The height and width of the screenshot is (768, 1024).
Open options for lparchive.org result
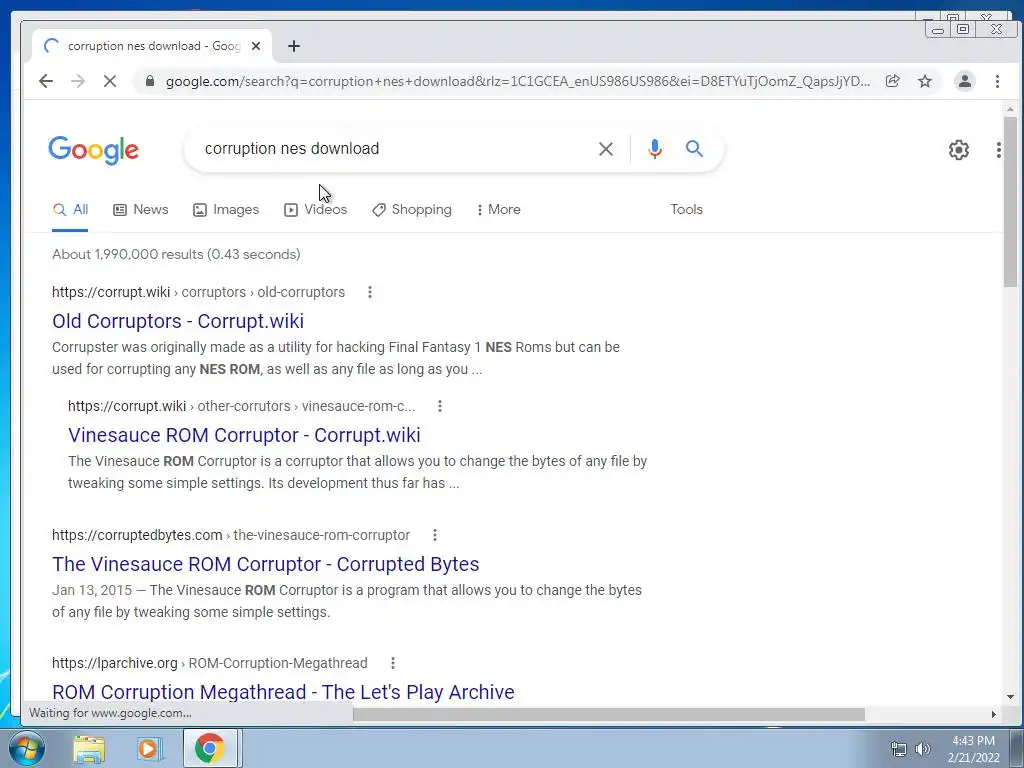click(x=392, y=664)
